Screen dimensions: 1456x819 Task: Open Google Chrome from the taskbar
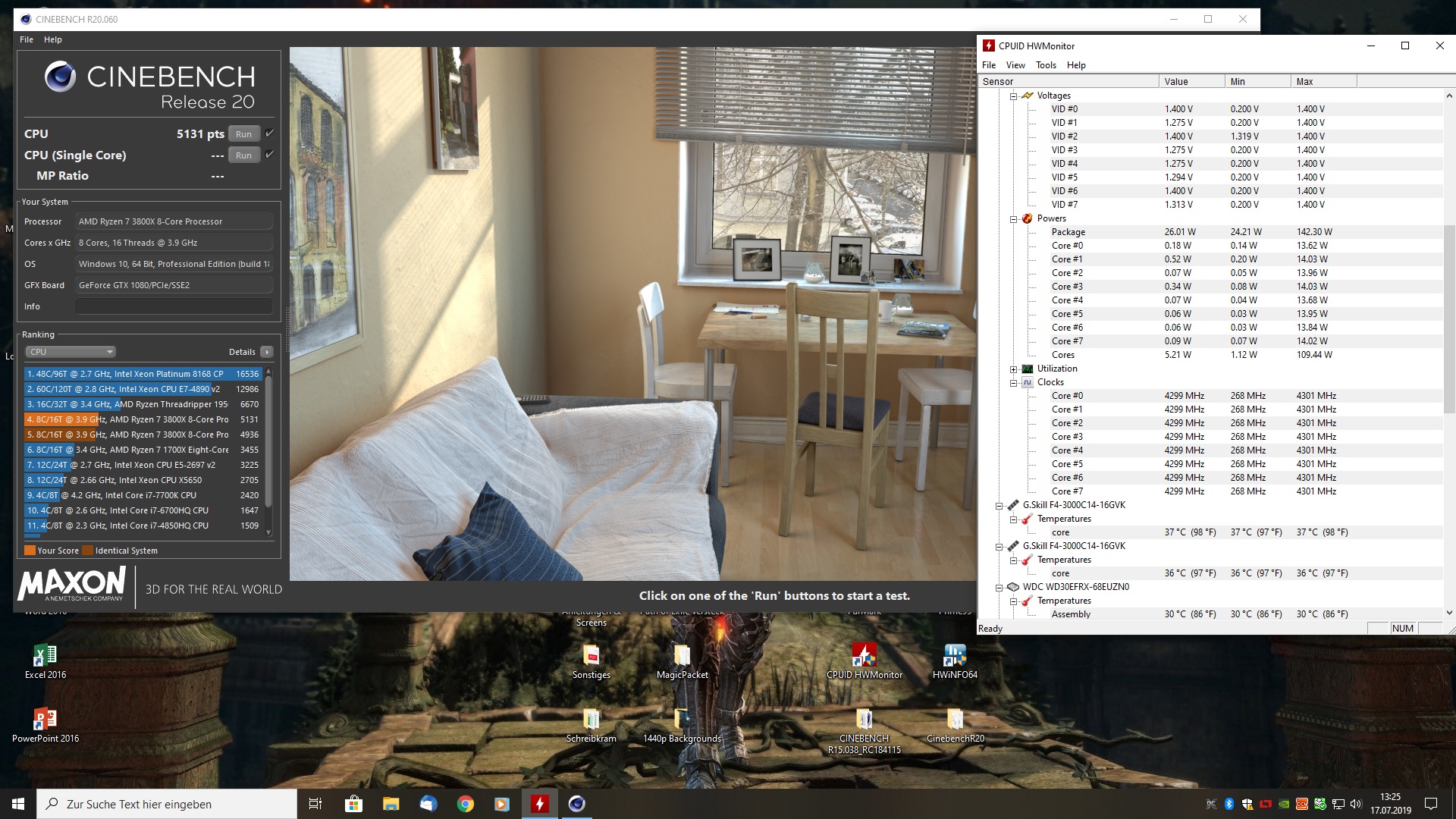pyautogui.click(x=465, y=804)
